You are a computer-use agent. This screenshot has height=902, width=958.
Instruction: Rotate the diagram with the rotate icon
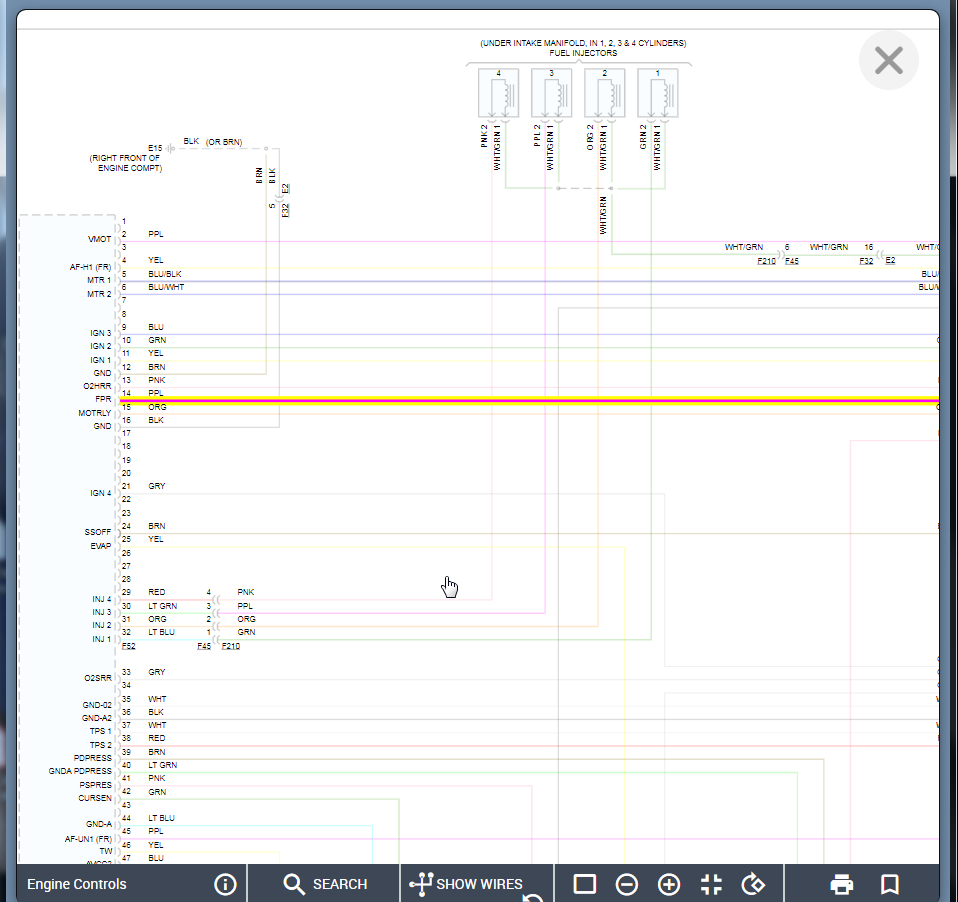pos(753,884)
